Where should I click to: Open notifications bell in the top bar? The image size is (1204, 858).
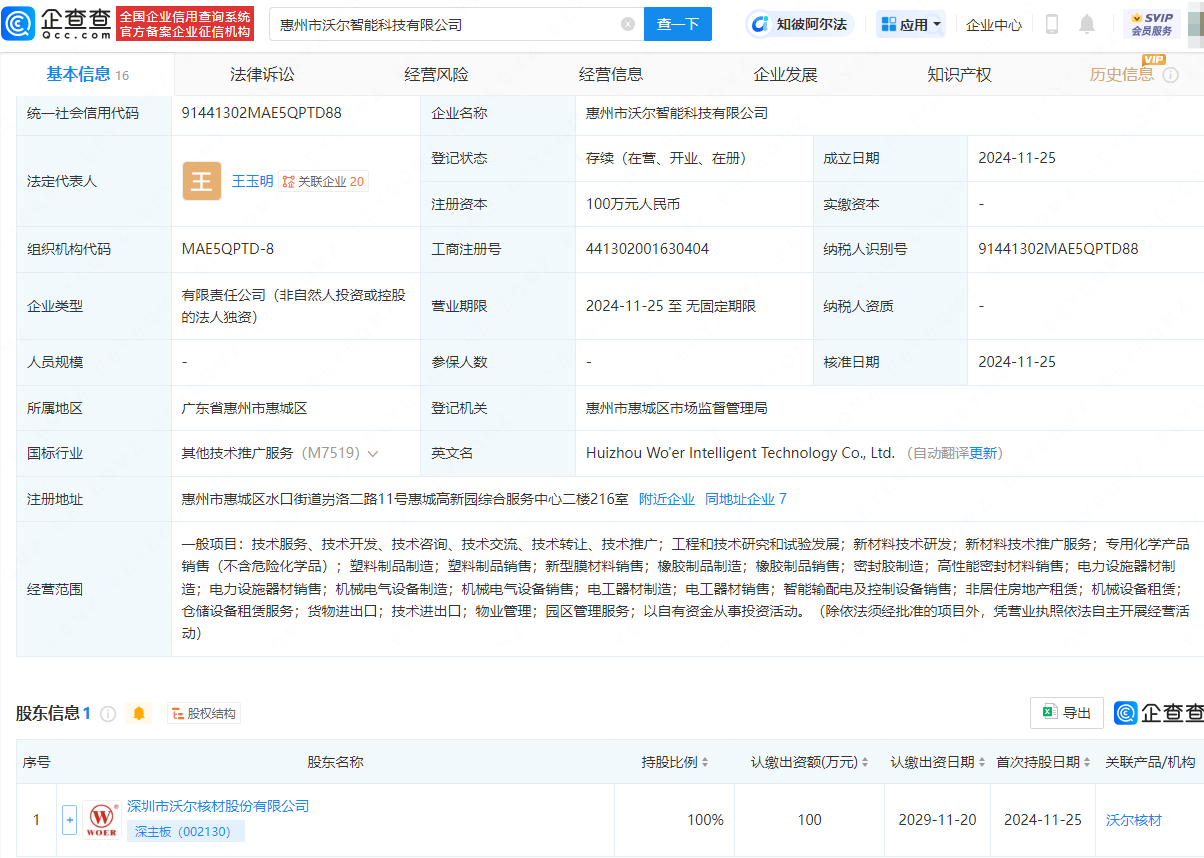point(1087,24)
